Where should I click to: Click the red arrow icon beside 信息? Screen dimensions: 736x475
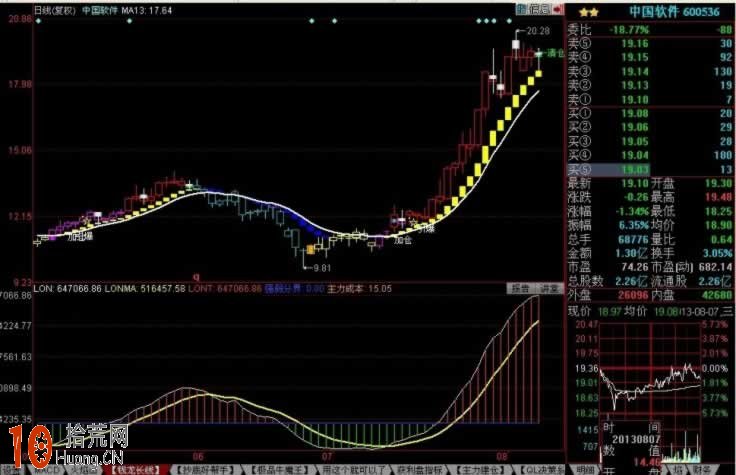coord(558,9)
